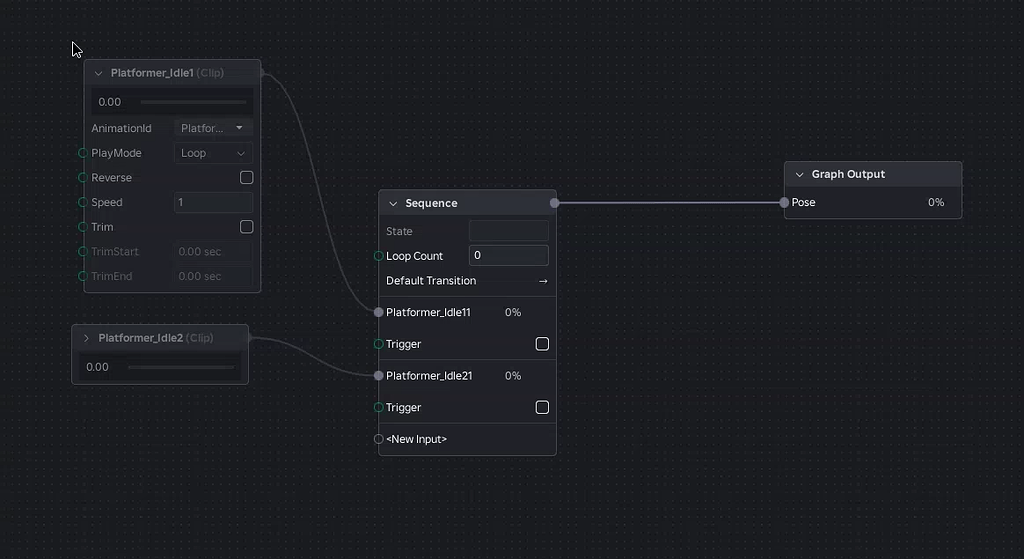Click Trigger pin below Platformer_Idle21
This screenshot has width=1024, height=559.
379,407
